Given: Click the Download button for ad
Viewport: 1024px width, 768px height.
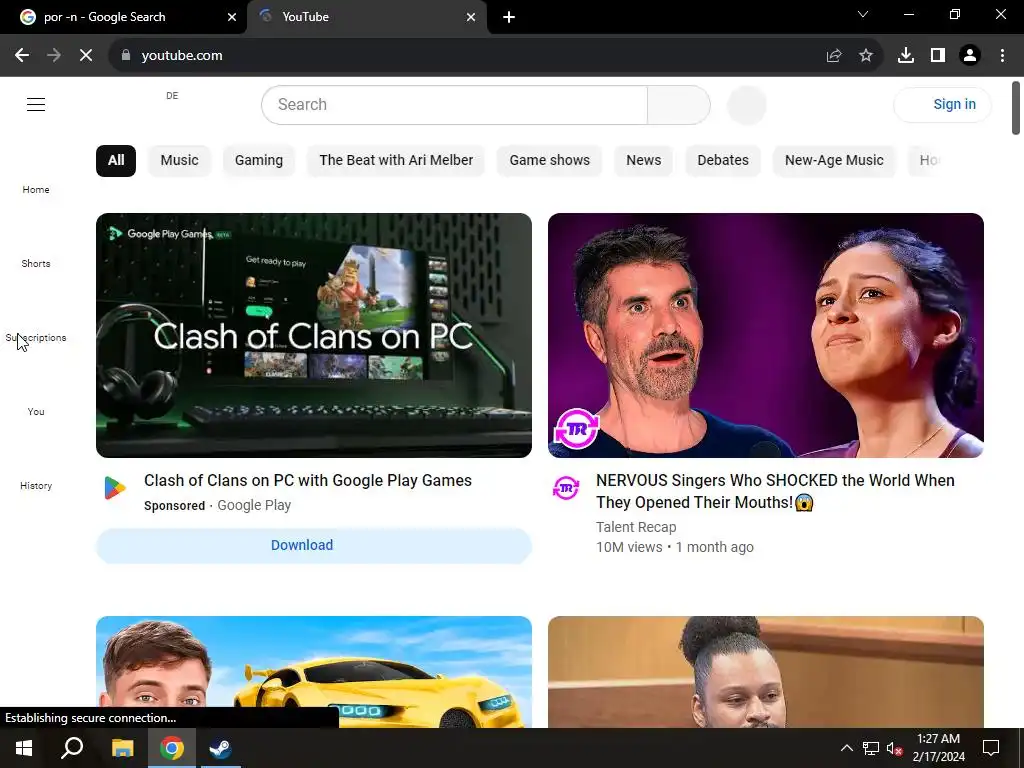Looking at the screenshot, I should coord(313,545).
